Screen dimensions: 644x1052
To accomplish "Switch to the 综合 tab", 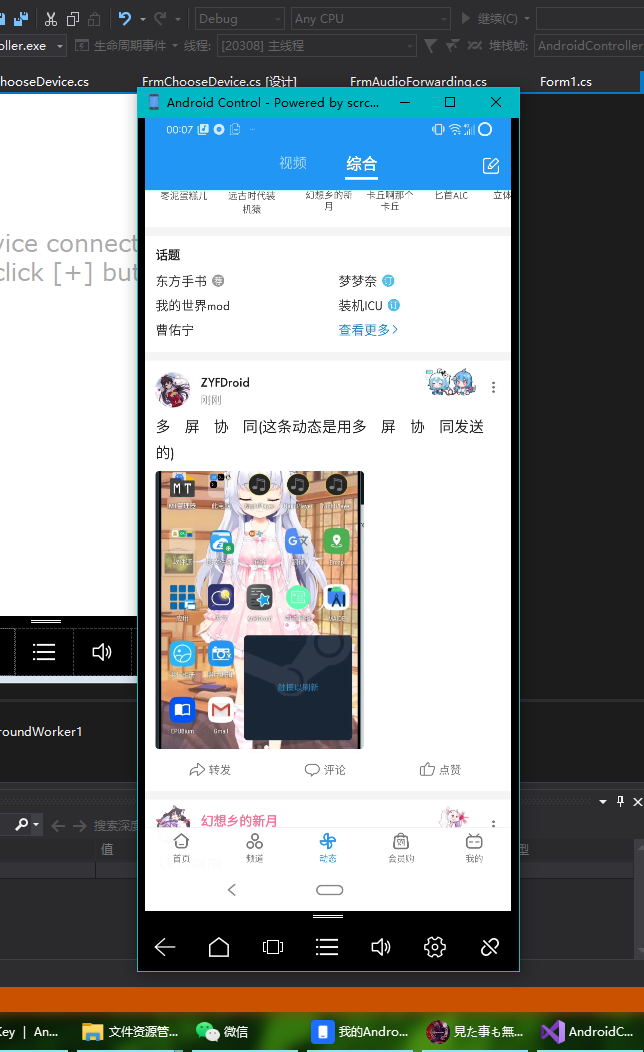I will (x=362, y=163).
